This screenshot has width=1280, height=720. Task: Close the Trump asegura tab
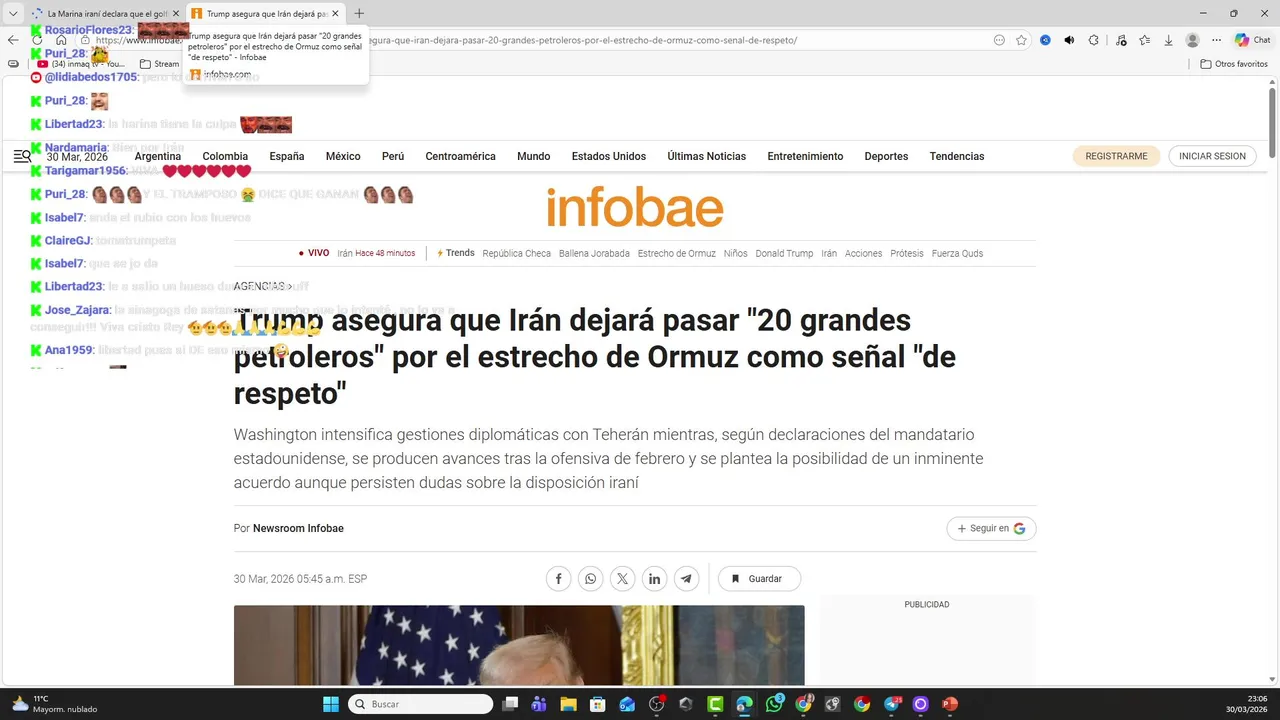[335, 13]
